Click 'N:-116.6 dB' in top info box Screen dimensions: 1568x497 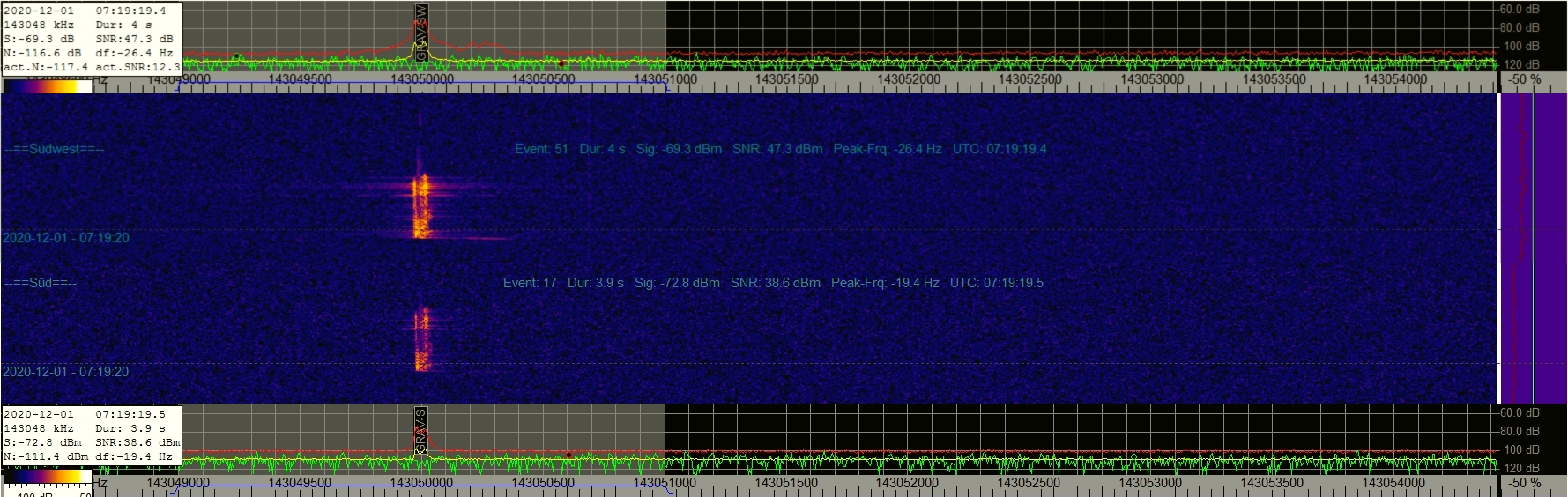coord(42,53)
